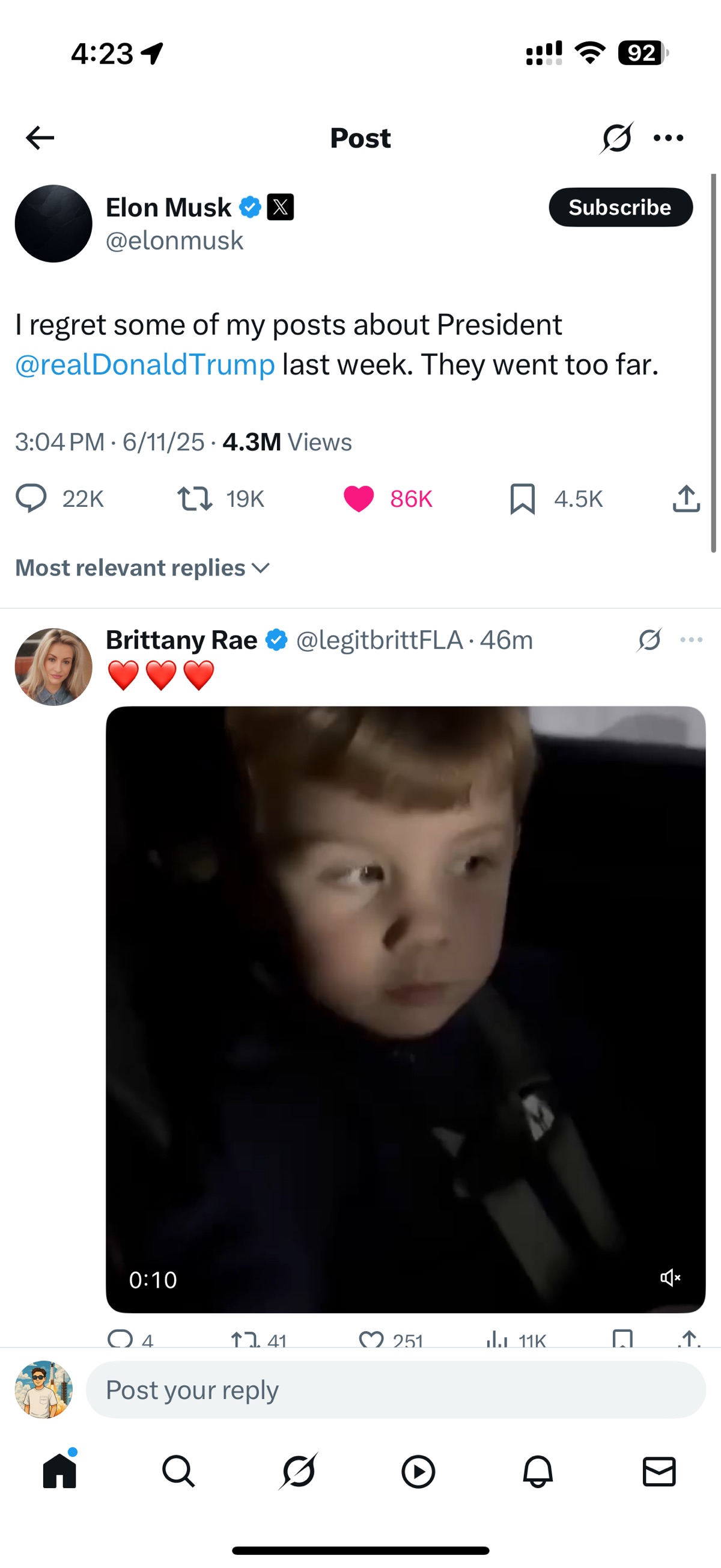The width and height of the screenshot is (721, 1568).
Task: Open the @realDonaldTrump mention link
Action: tap(145, 364)
